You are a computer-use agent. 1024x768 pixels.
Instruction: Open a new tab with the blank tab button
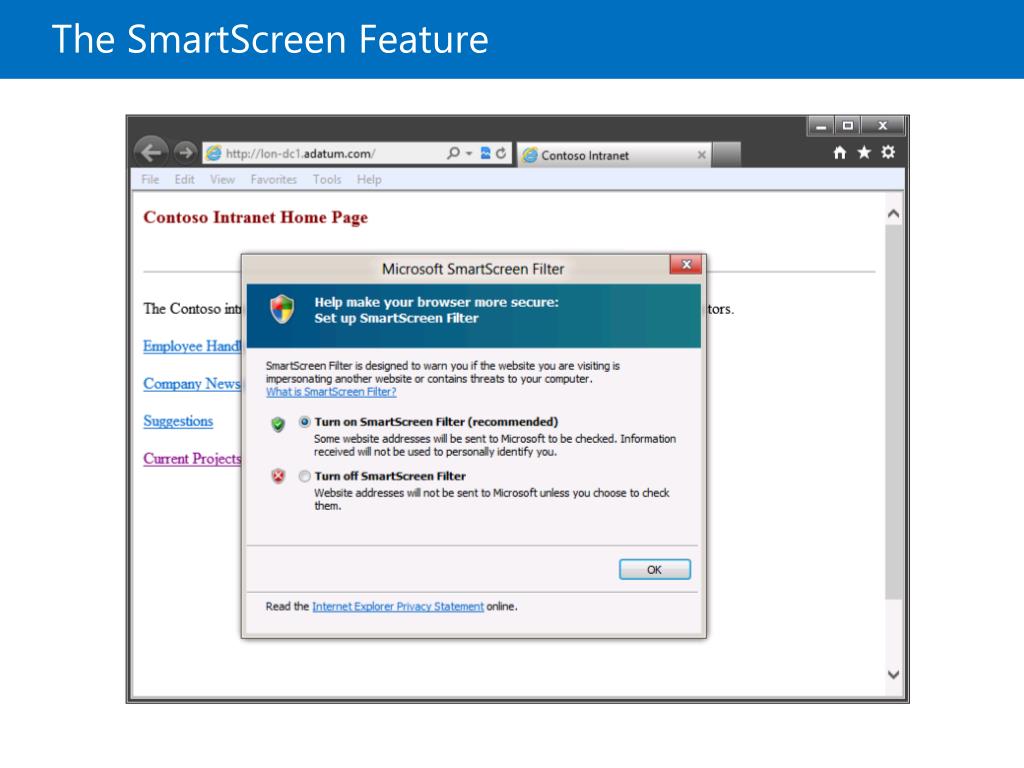click(726, 155)
